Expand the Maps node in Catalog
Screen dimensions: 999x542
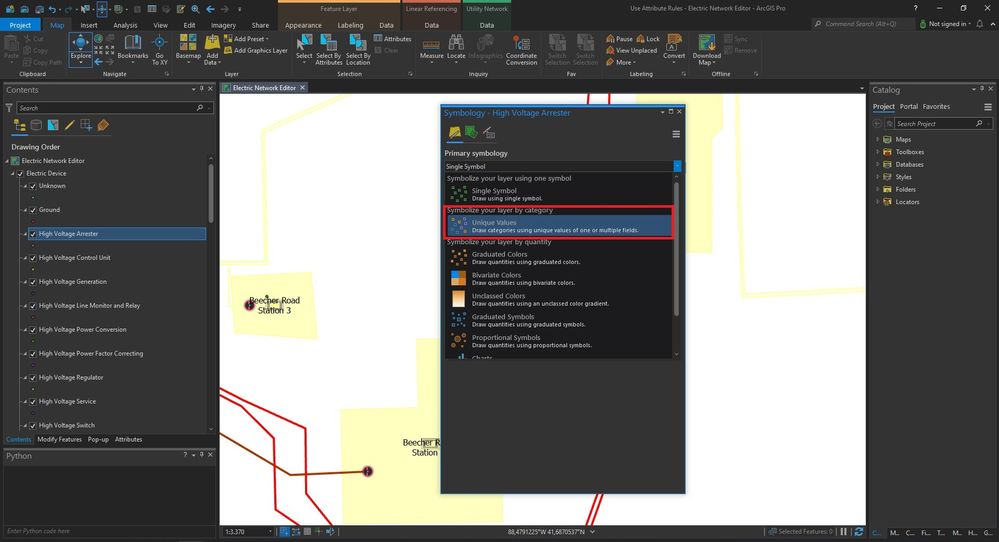point(877,139)
